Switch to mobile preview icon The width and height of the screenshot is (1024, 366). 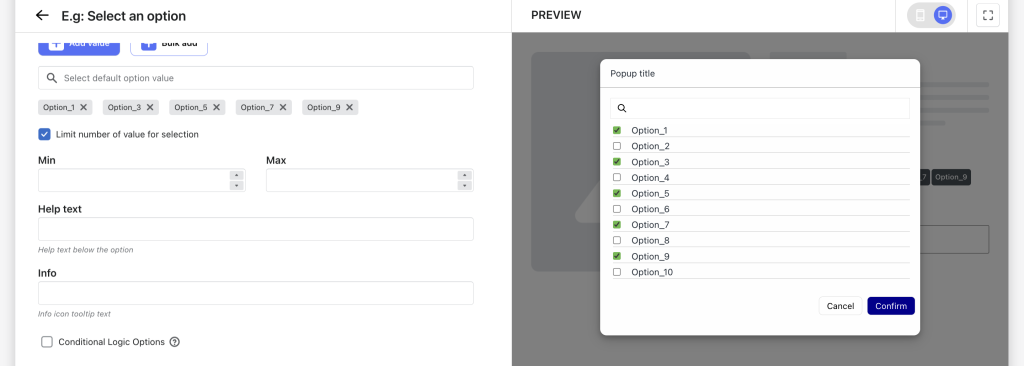[x=920, y=16]
